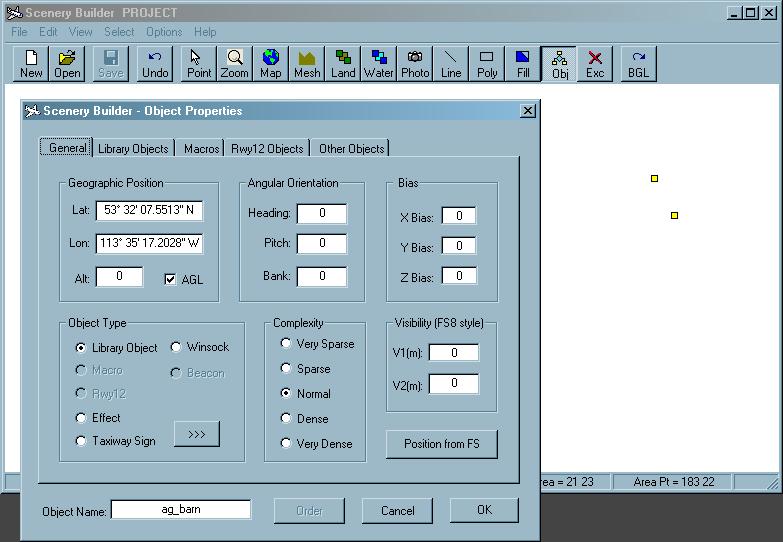Click the Heading input field

(321, 213)
